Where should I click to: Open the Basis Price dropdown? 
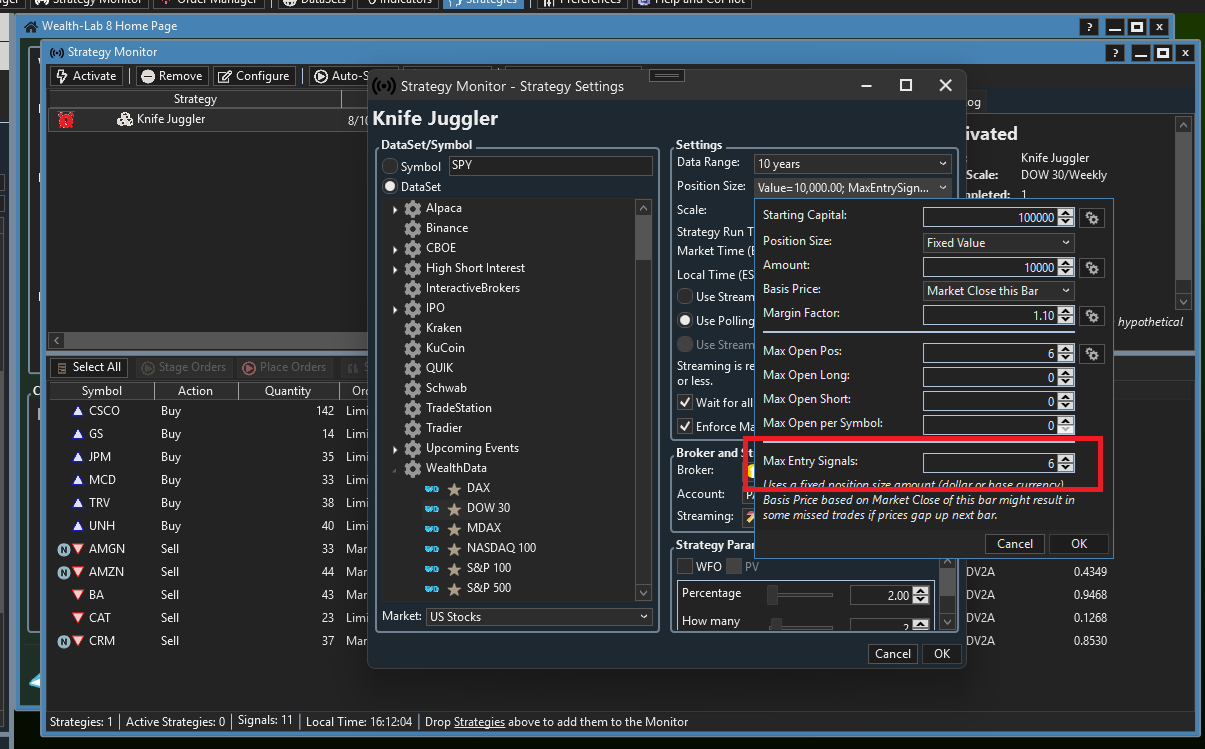coord(998,291)
